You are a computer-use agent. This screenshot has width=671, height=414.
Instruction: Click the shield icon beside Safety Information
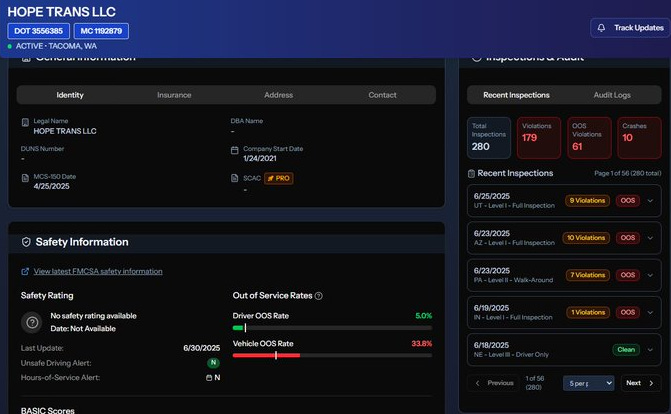click(26, 242)
